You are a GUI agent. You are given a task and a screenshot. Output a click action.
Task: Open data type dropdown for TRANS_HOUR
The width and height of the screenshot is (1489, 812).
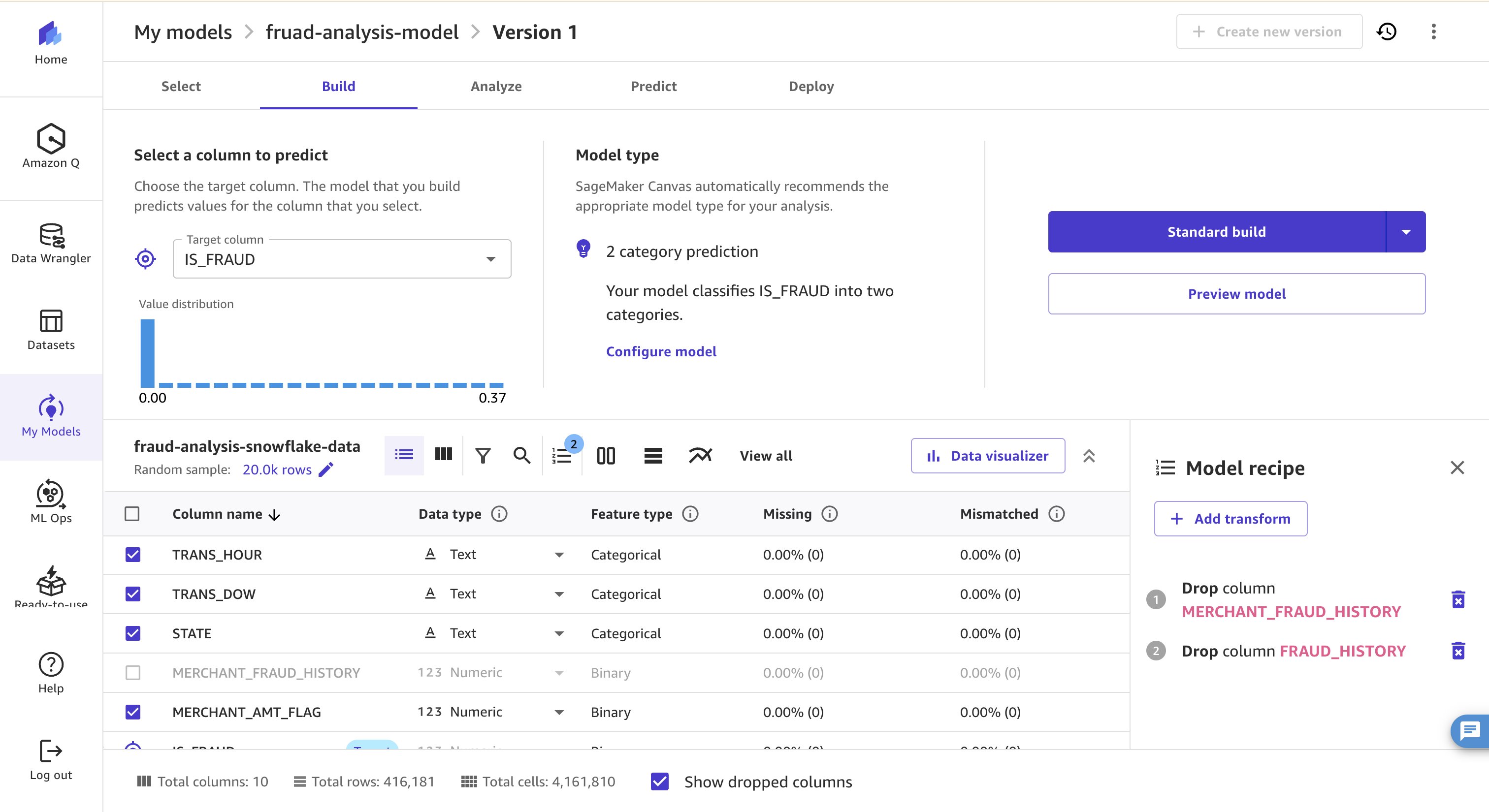coord(559,555)
